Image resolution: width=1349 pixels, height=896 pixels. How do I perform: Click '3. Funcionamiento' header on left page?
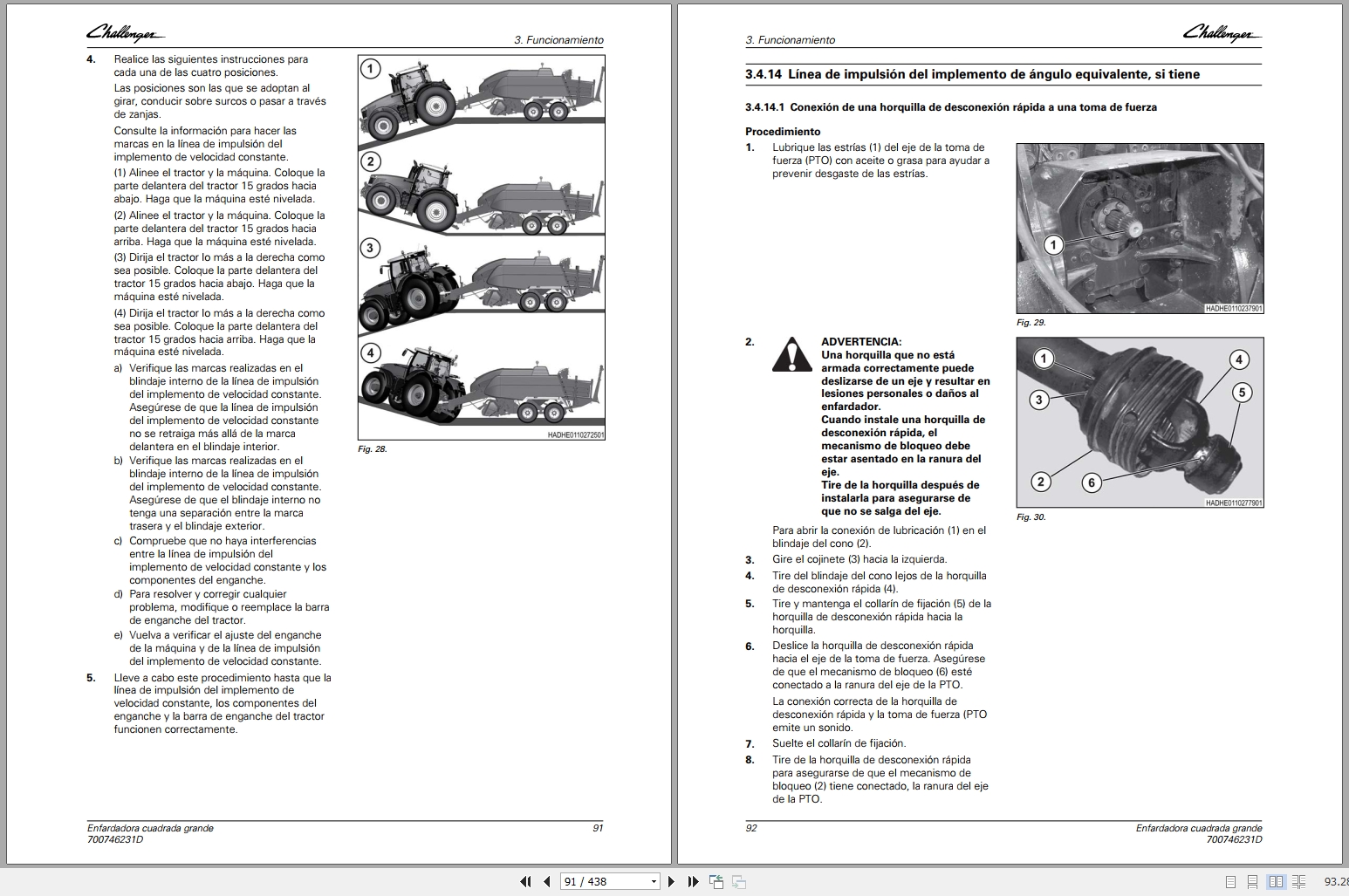pyautogui.click(x=558, y=40)
